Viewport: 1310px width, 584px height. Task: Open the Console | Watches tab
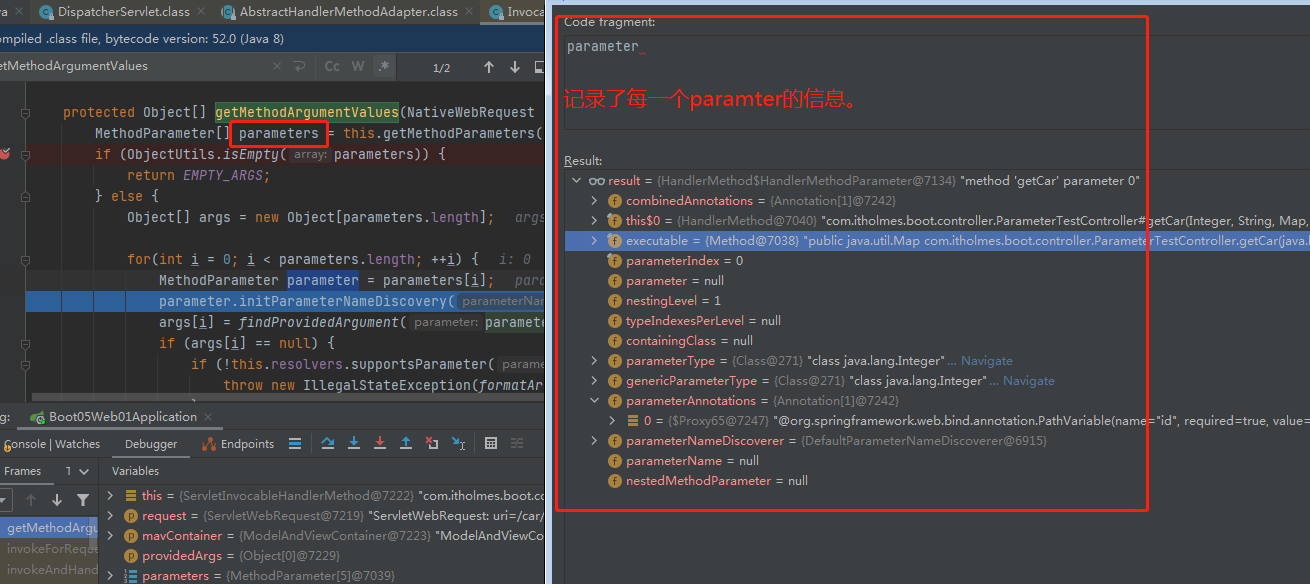52,444
